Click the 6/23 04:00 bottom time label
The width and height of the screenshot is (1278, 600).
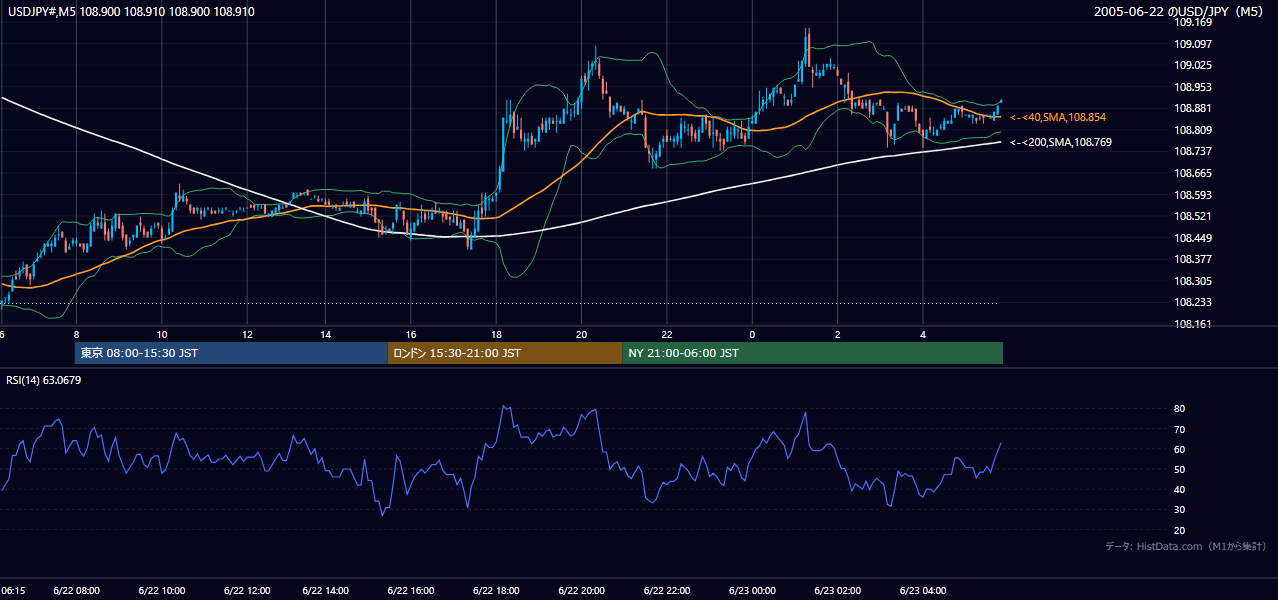tap(923, 590)
